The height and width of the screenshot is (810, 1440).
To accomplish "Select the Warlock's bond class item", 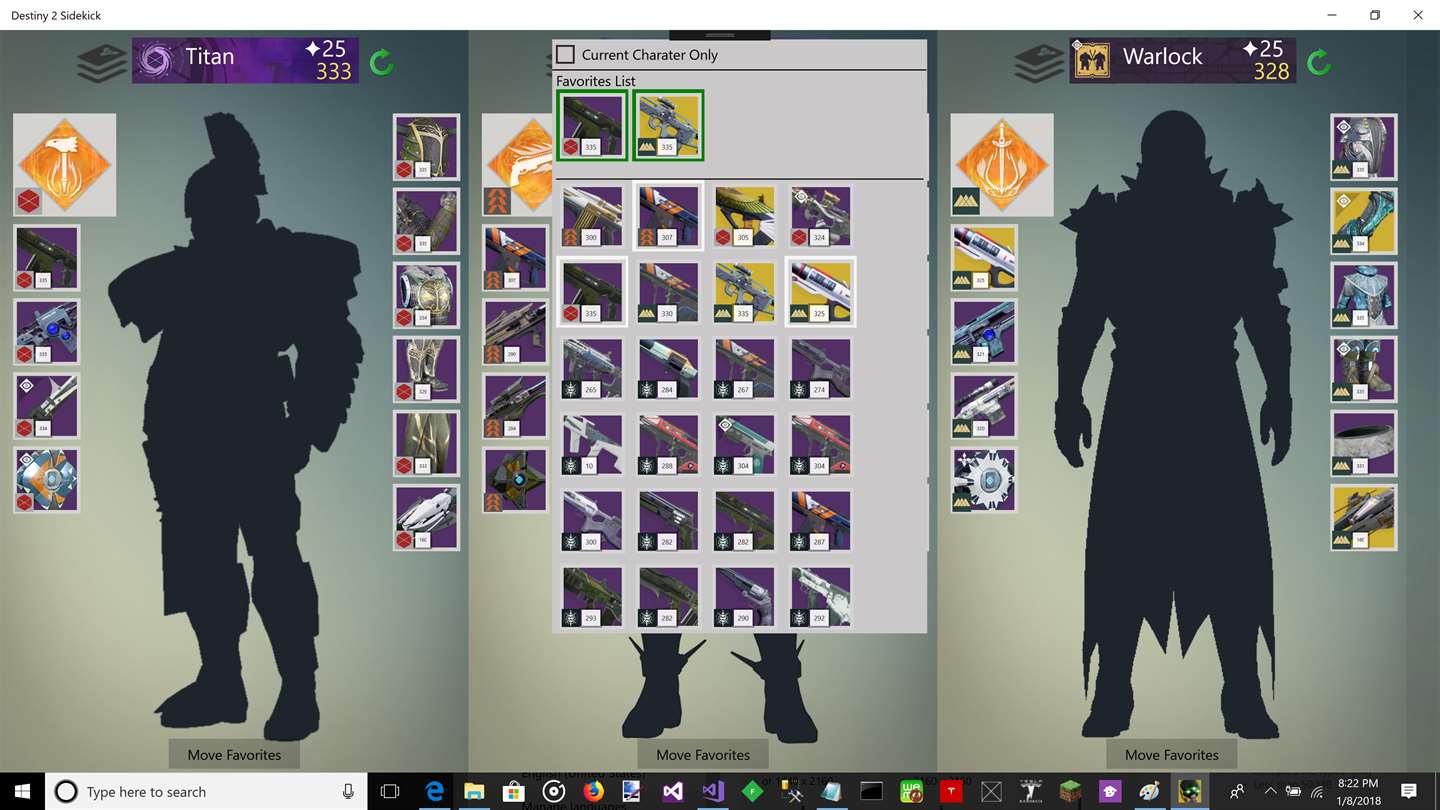I will click(x=1364, y=443).
